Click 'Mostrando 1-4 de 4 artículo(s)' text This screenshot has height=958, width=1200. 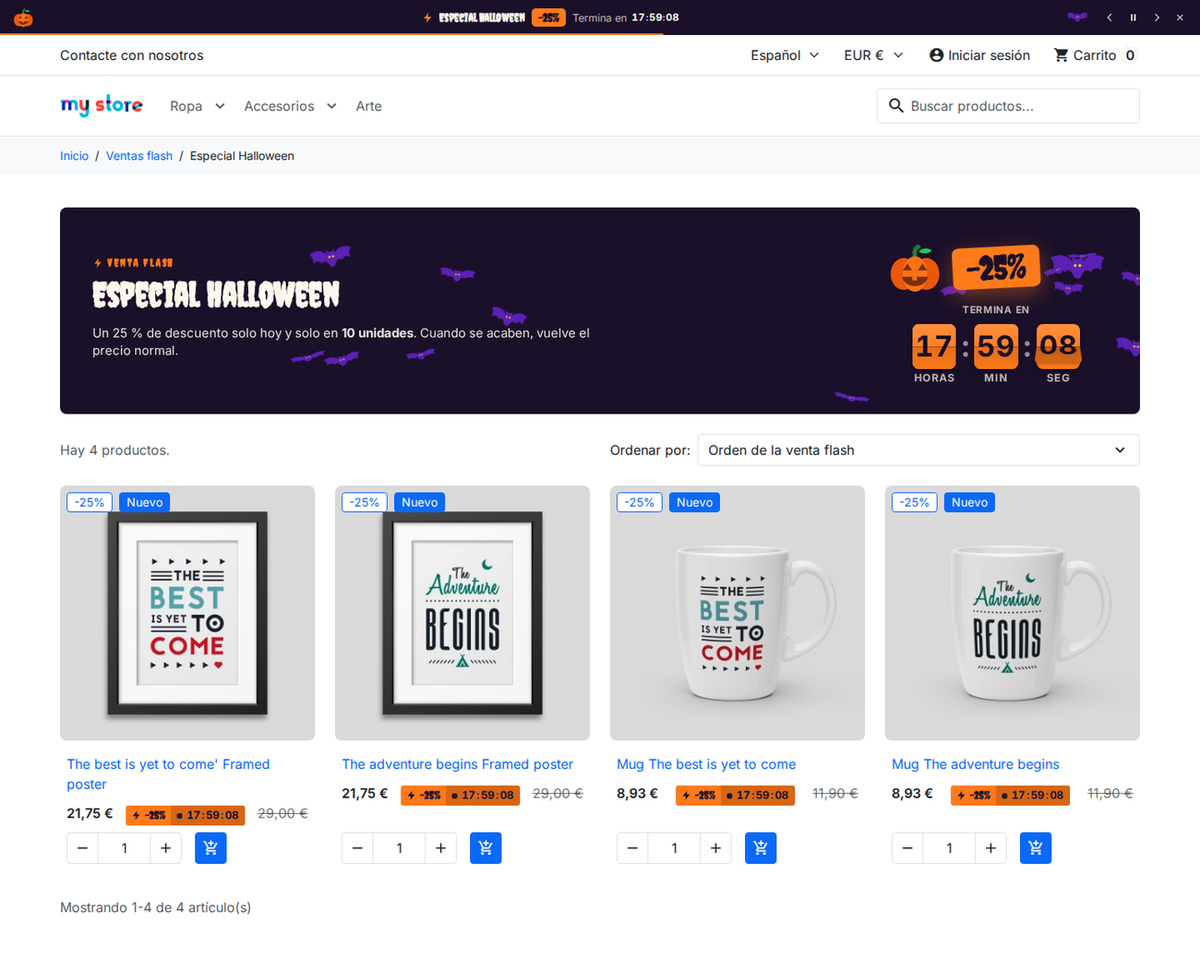click(x=155, y=907)
